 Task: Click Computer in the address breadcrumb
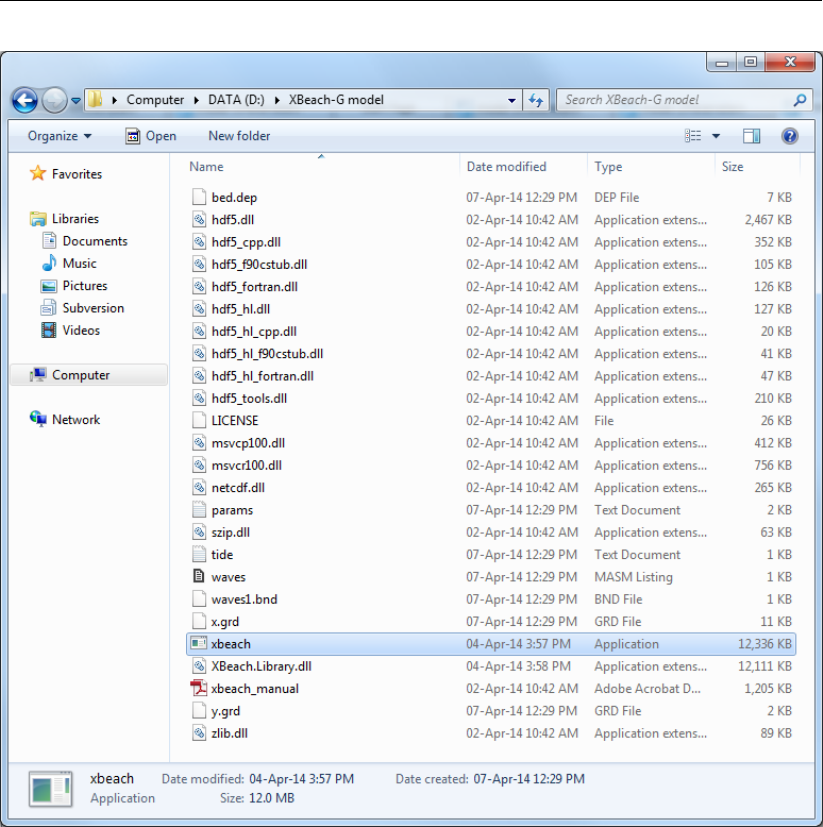155,100
